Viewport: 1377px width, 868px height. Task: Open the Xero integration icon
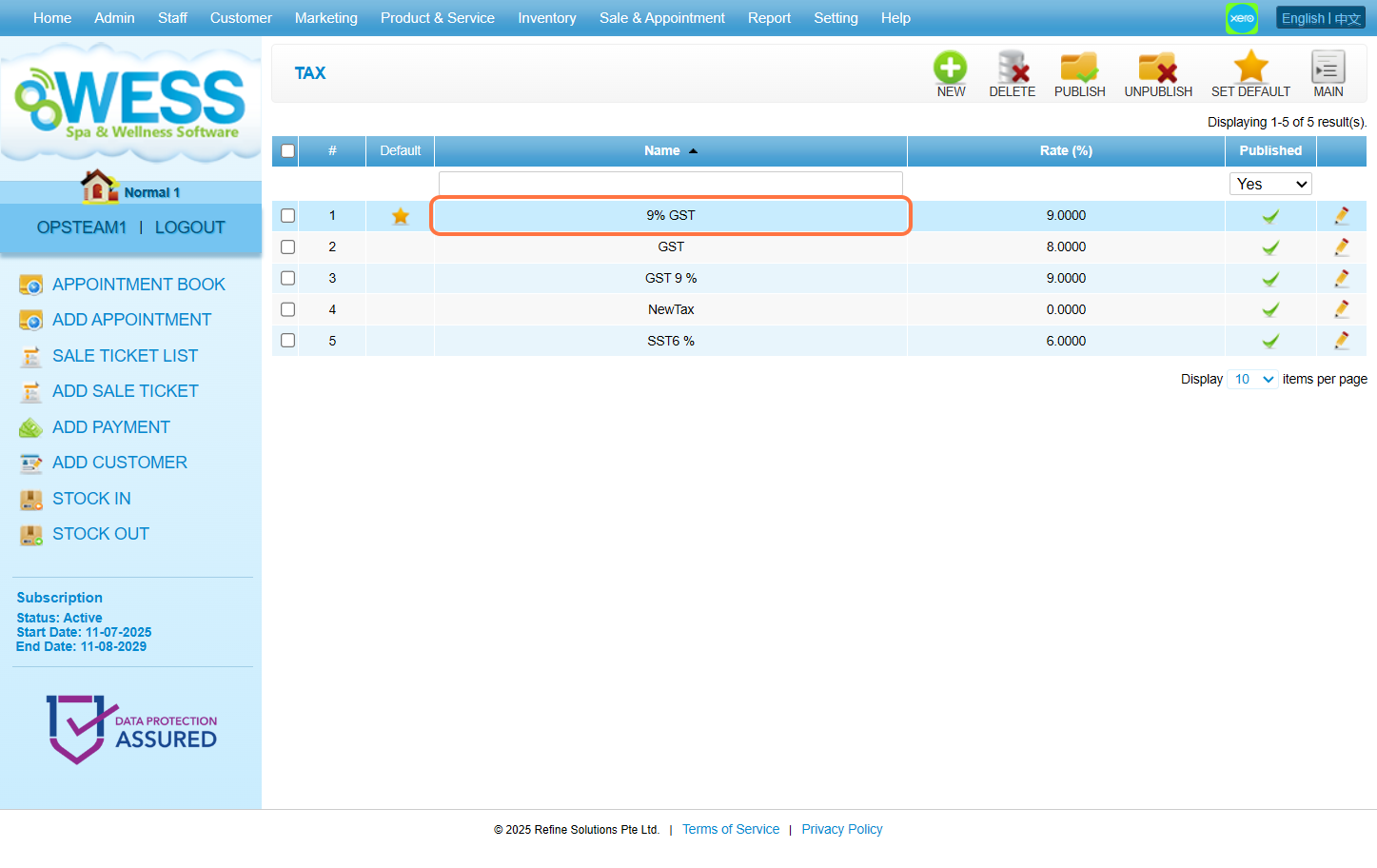(x=1241, y=18)
